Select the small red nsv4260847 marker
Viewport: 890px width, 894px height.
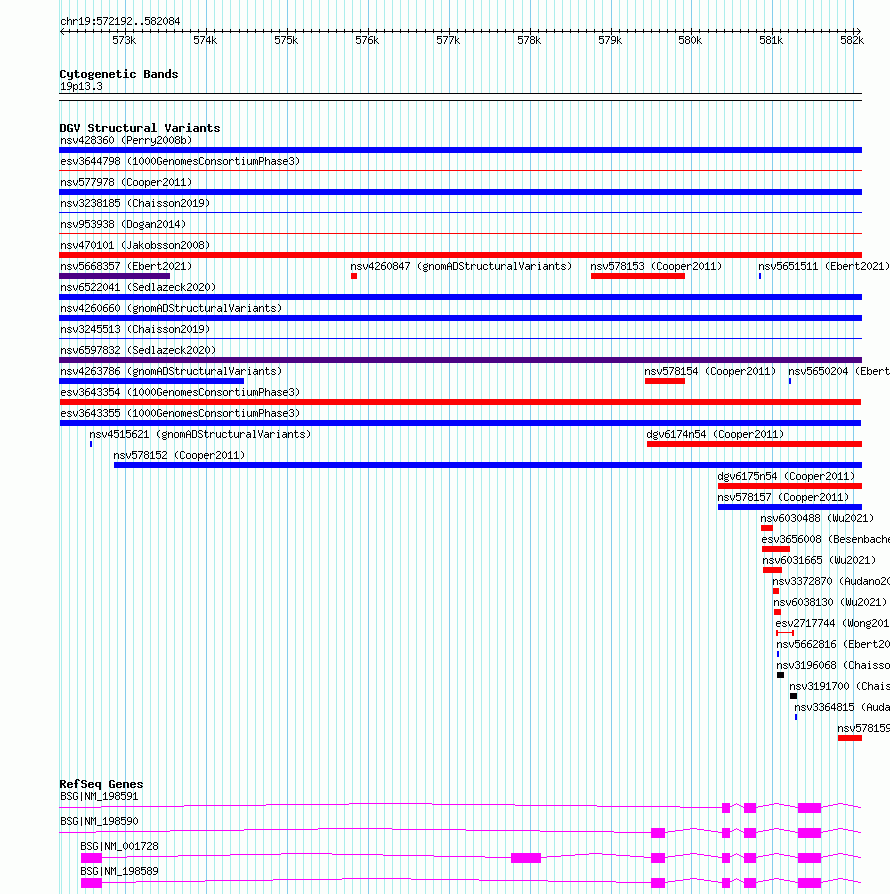354,276
